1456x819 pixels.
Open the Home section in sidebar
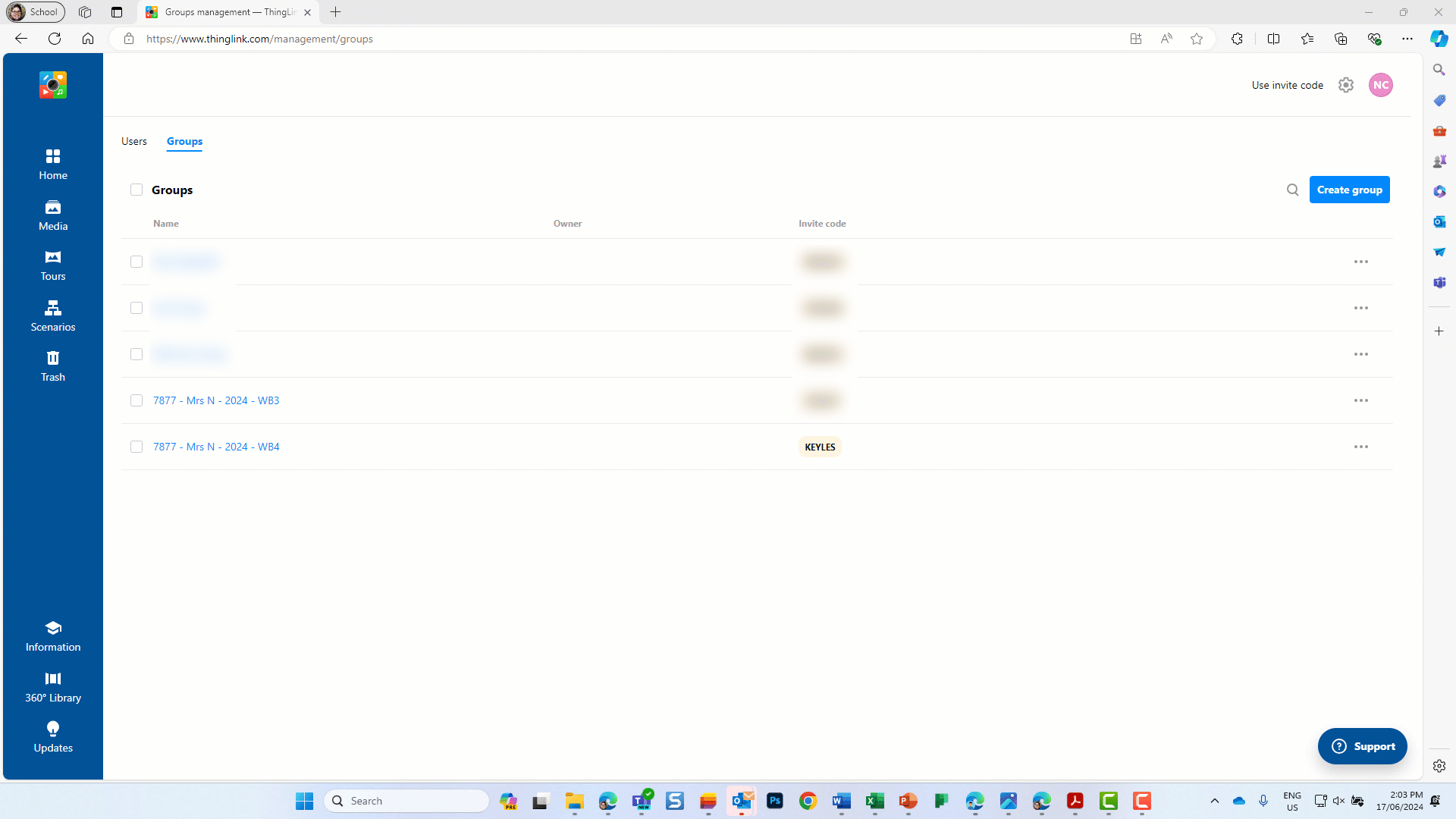(53, 165)
